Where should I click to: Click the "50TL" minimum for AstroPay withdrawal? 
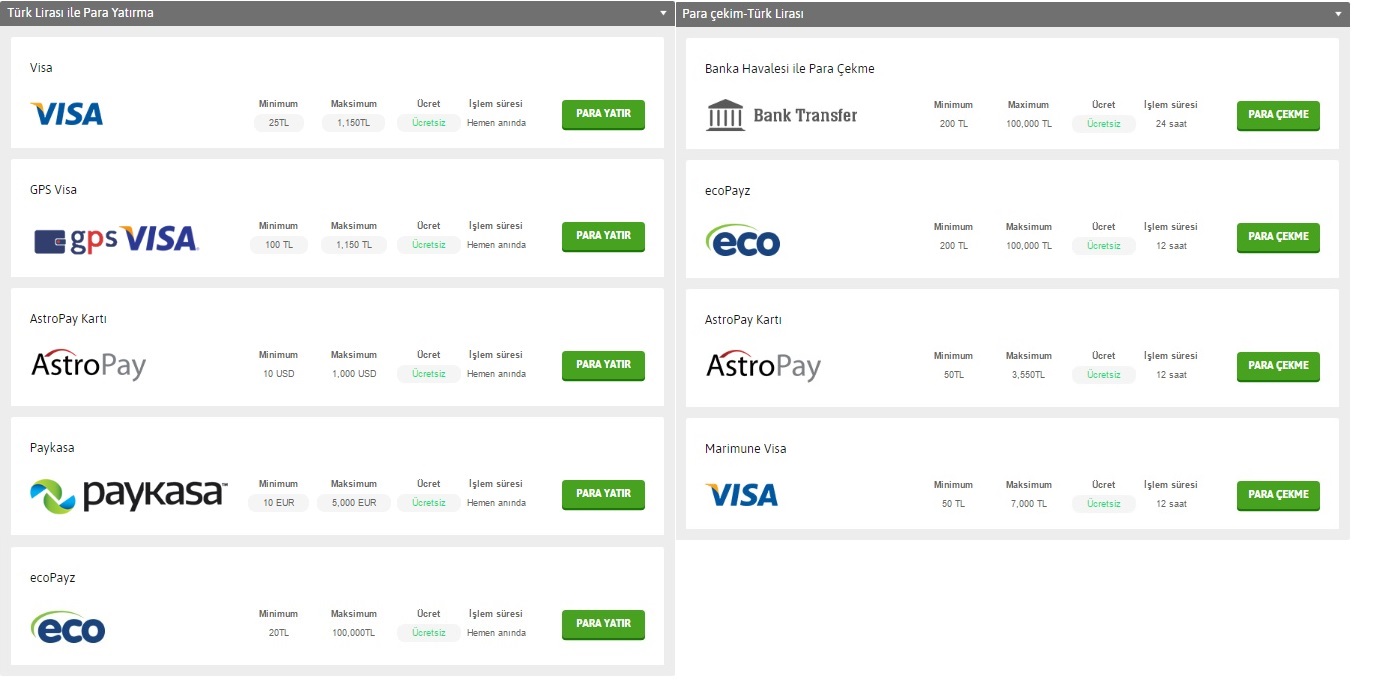(x=954, y=375)
